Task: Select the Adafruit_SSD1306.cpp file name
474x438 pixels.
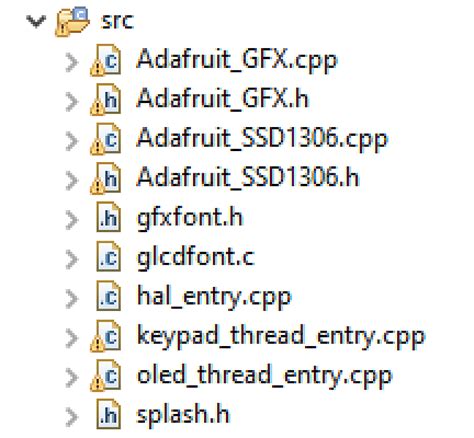Action: pos(263,141)
